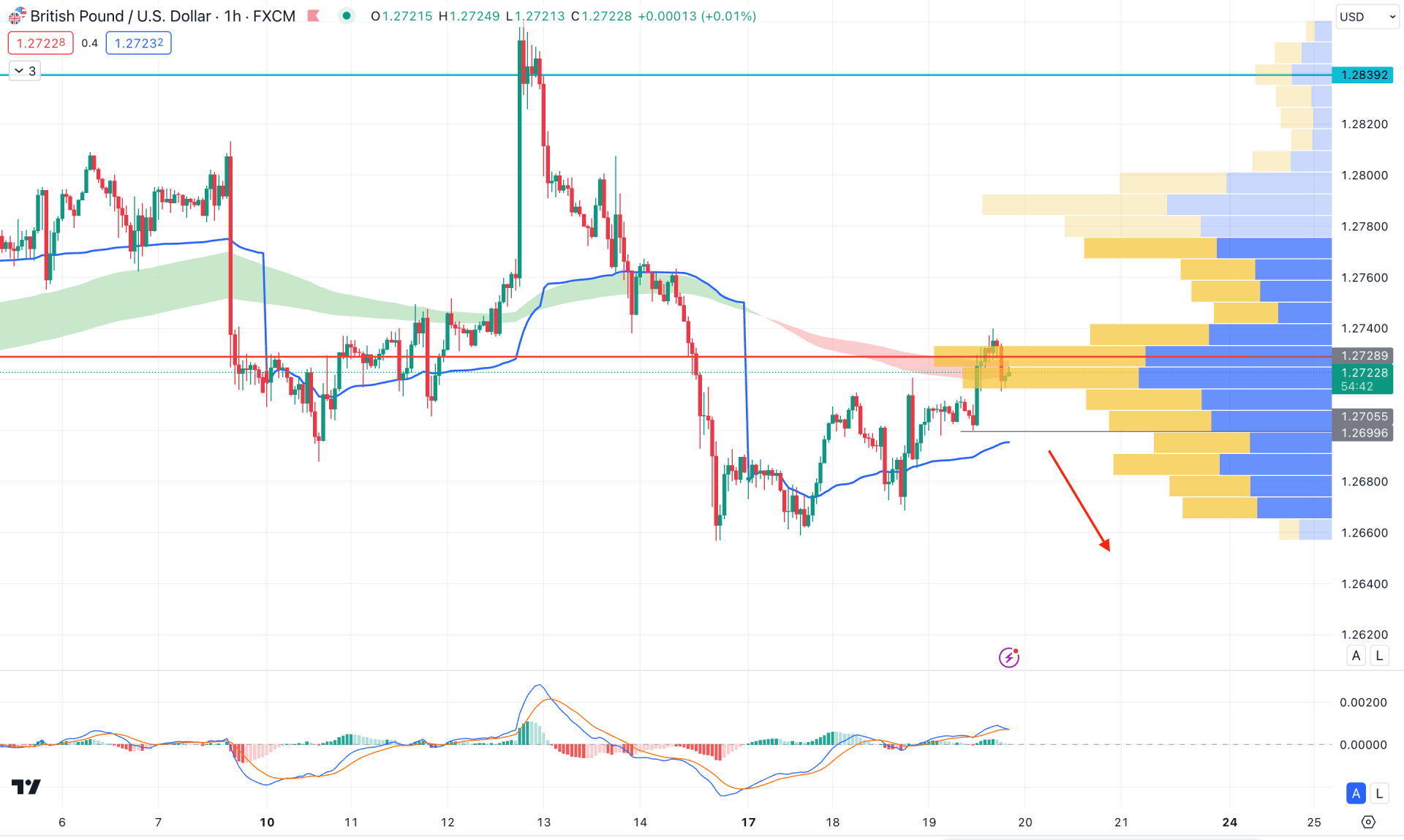Click the 1.26996 gray price label
1404x840 pixels.
1363,433
